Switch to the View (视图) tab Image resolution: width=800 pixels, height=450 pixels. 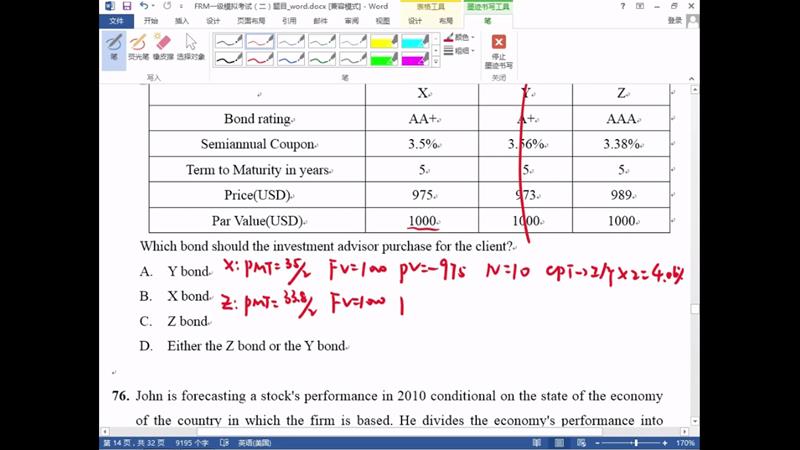pos(383,21)
